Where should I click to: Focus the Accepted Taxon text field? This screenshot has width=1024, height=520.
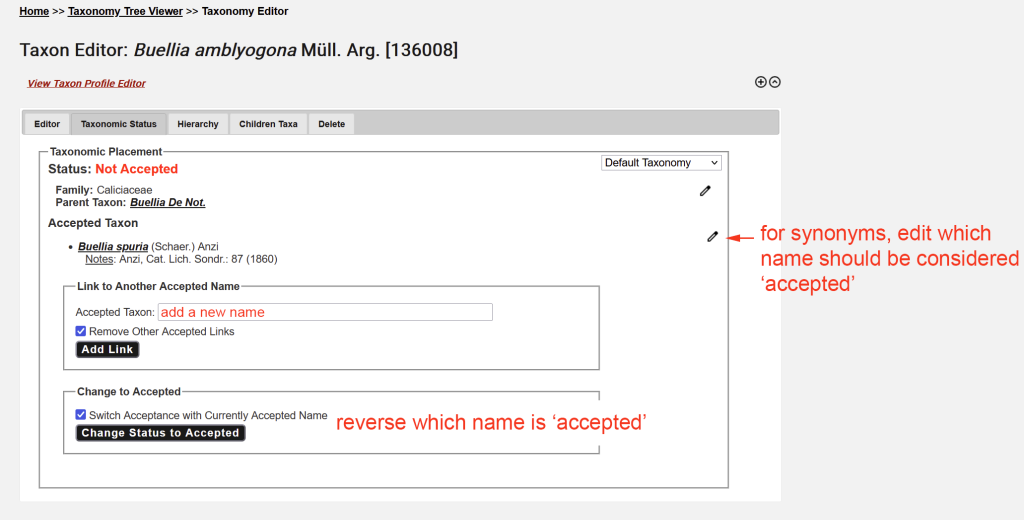(325, 312)
